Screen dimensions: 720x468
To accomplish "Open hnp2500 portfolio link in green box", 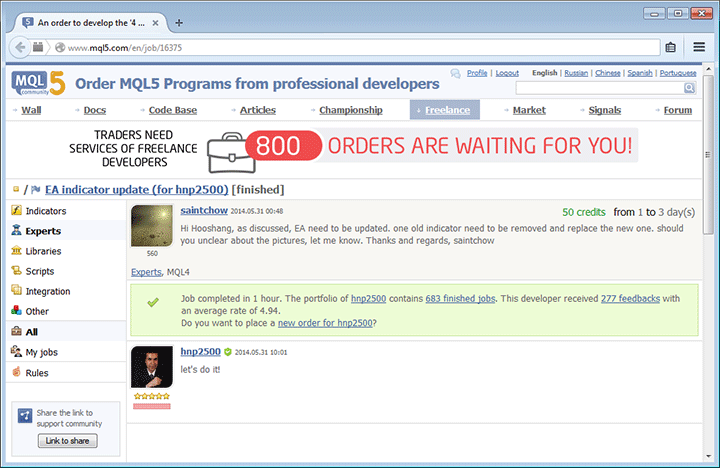I will pos(368,299).
